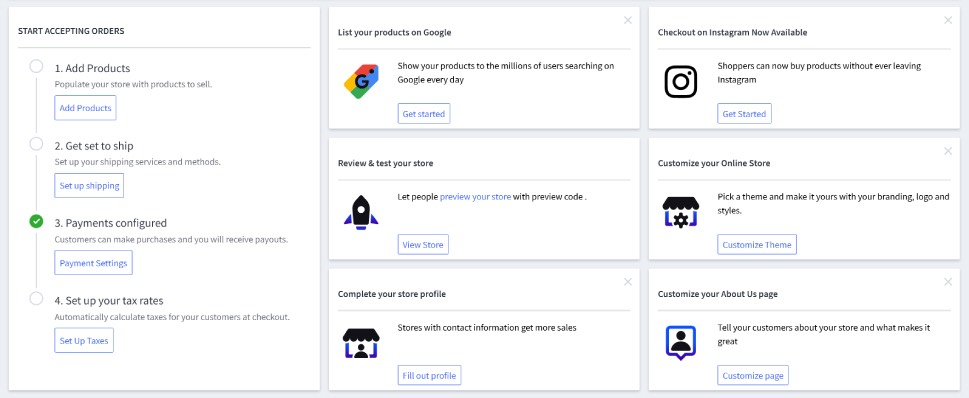Click the store profile shop icon
This screenshot has height=398, width=969.
(x=361, y=343)
